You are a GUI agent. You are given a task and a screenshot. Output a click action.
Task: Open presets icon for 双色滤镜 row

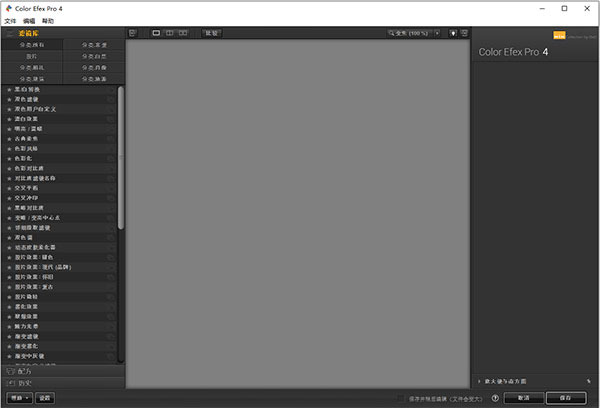111,100
